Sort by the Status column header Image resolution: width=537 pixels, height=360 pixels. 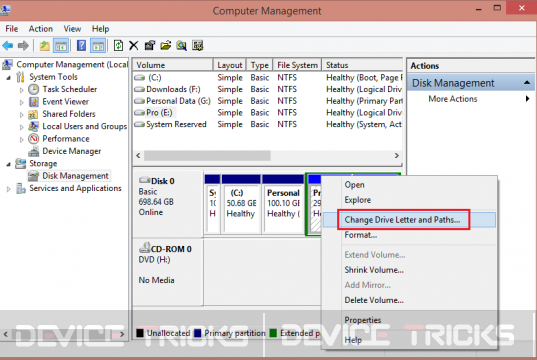(362, 65)
